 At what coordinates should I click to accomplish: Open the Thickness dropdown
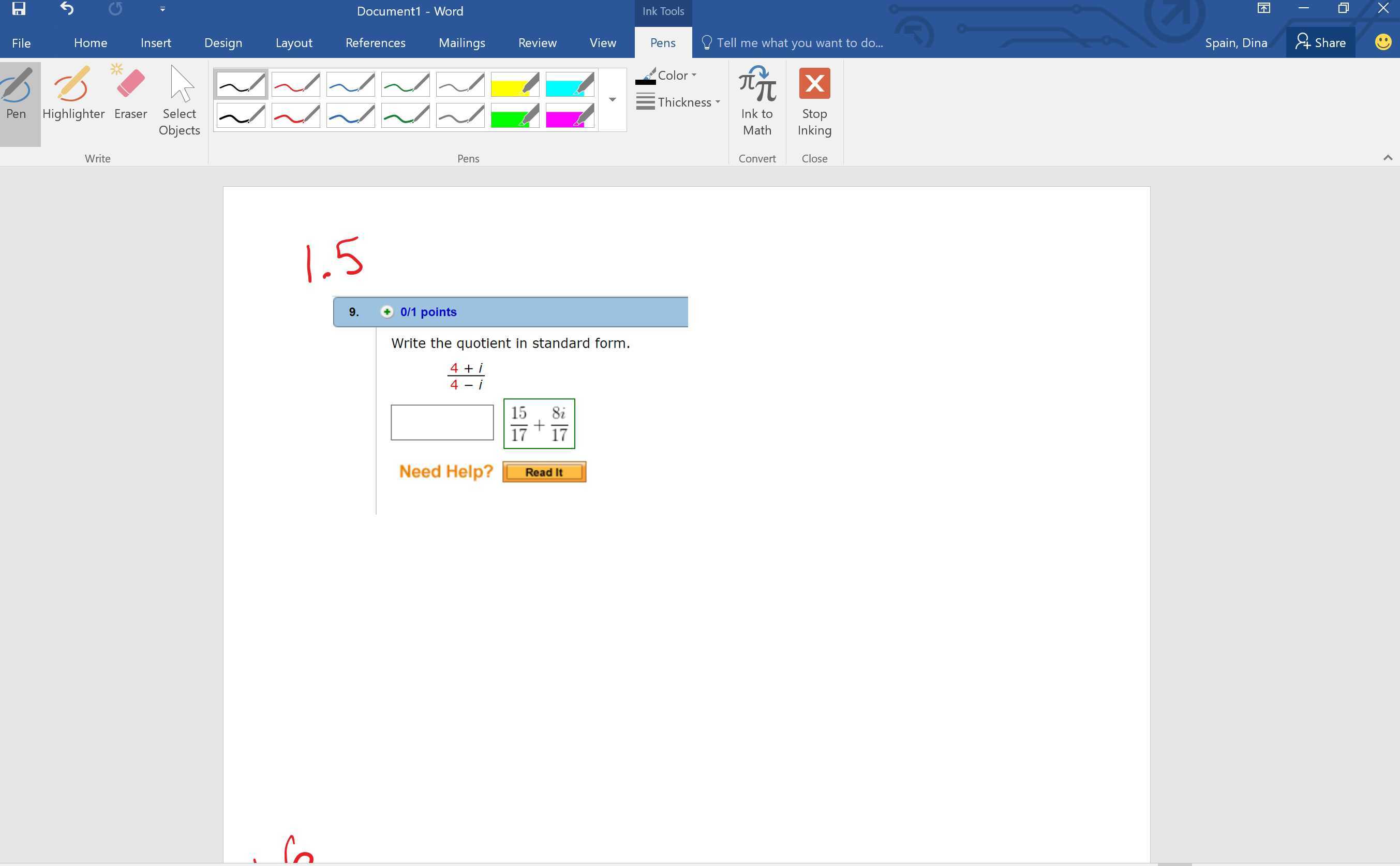pyautogui.click(x=678, y=102)
